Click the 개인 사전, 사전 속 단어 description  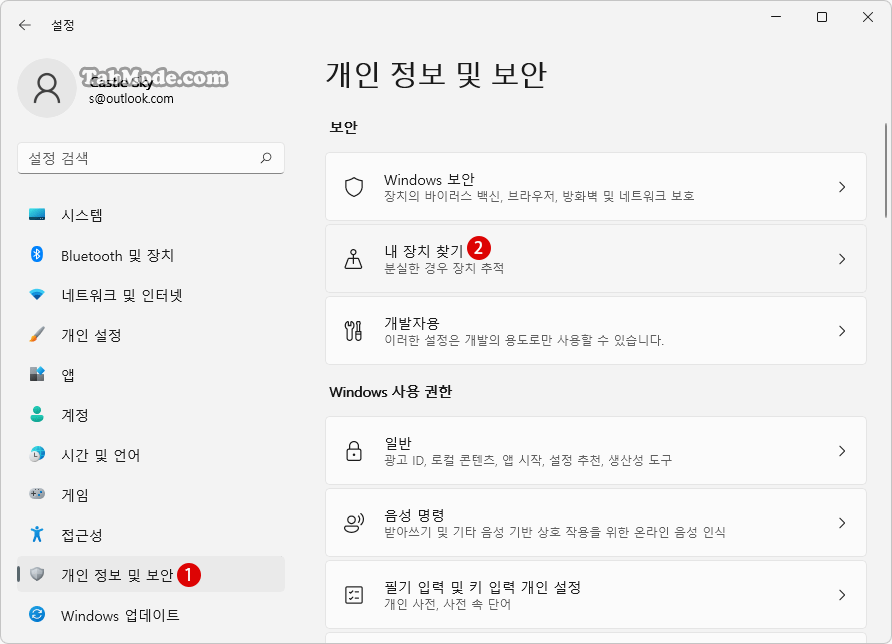coord(447,604)
